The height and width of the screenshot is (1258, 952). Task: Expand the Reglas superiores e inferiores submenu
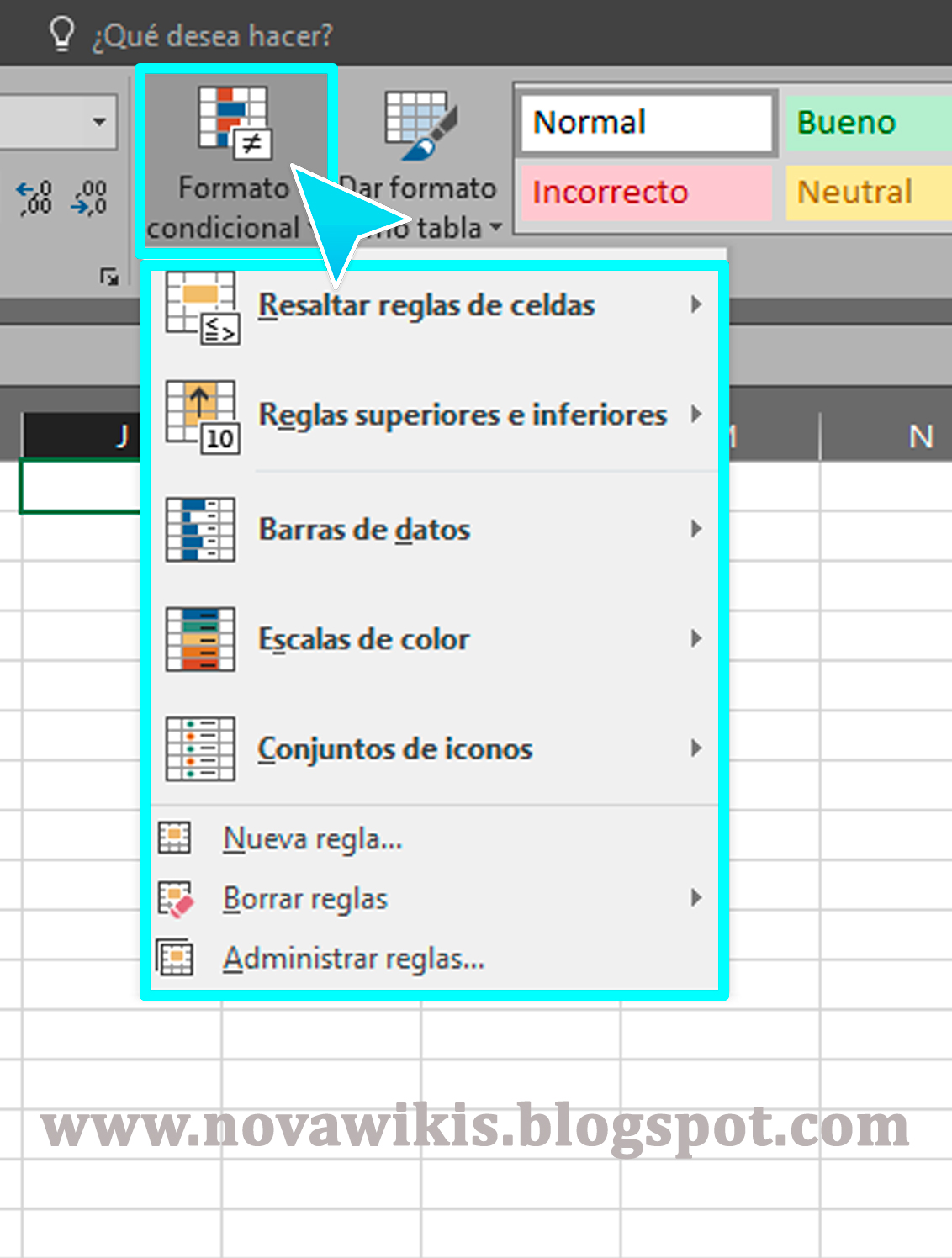point(696,414)
